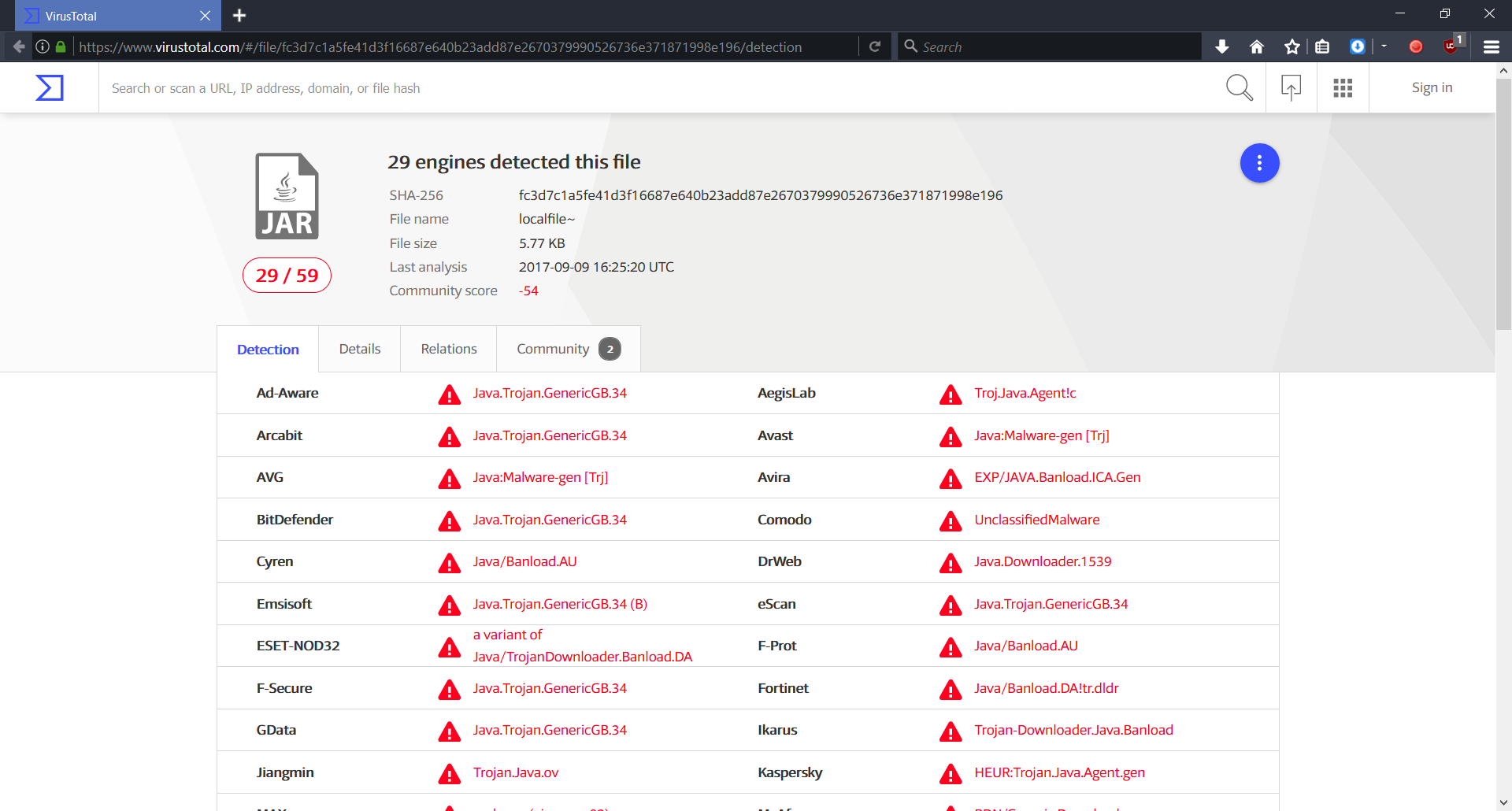This screenshot has width=1512, height=811.
Task: Click the reload page icon
Action: [x=874, y=46]
